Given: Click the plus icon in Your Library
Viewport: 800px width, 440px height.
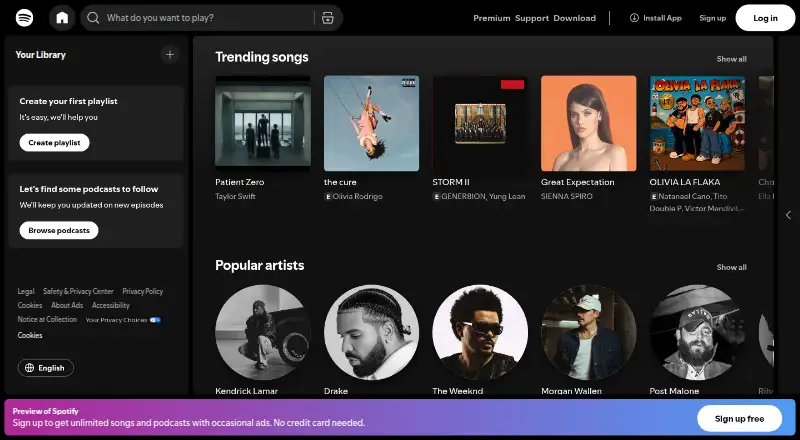Looking at the screenshot, I should [x=170, y=55].
